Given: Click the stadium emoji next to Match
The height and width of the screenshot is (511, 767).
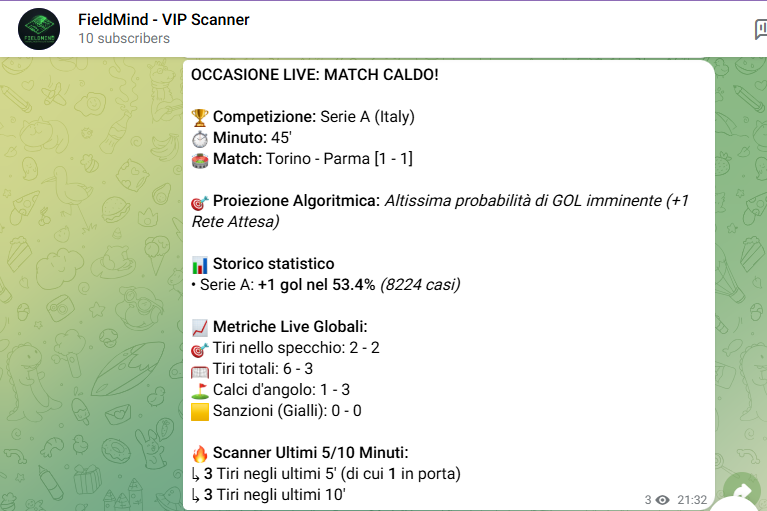Looking at the screenshot, I should coord(200,159).
